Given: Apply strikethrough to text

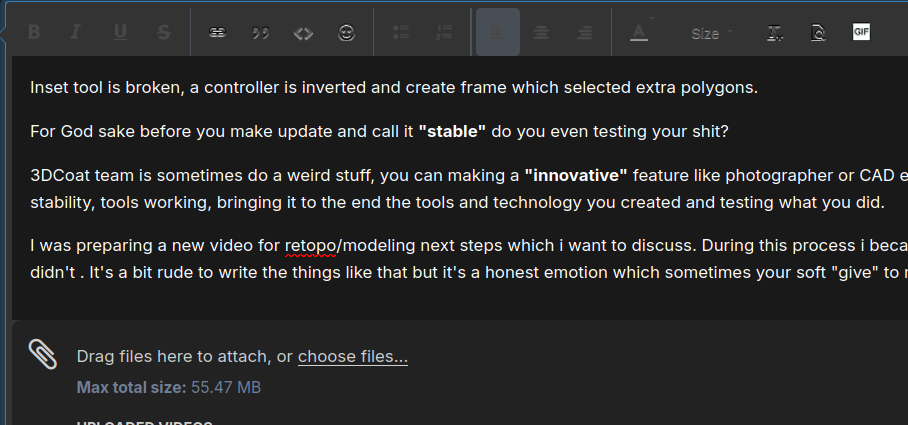Looking at the screenshot, I should tap(163, 33).
